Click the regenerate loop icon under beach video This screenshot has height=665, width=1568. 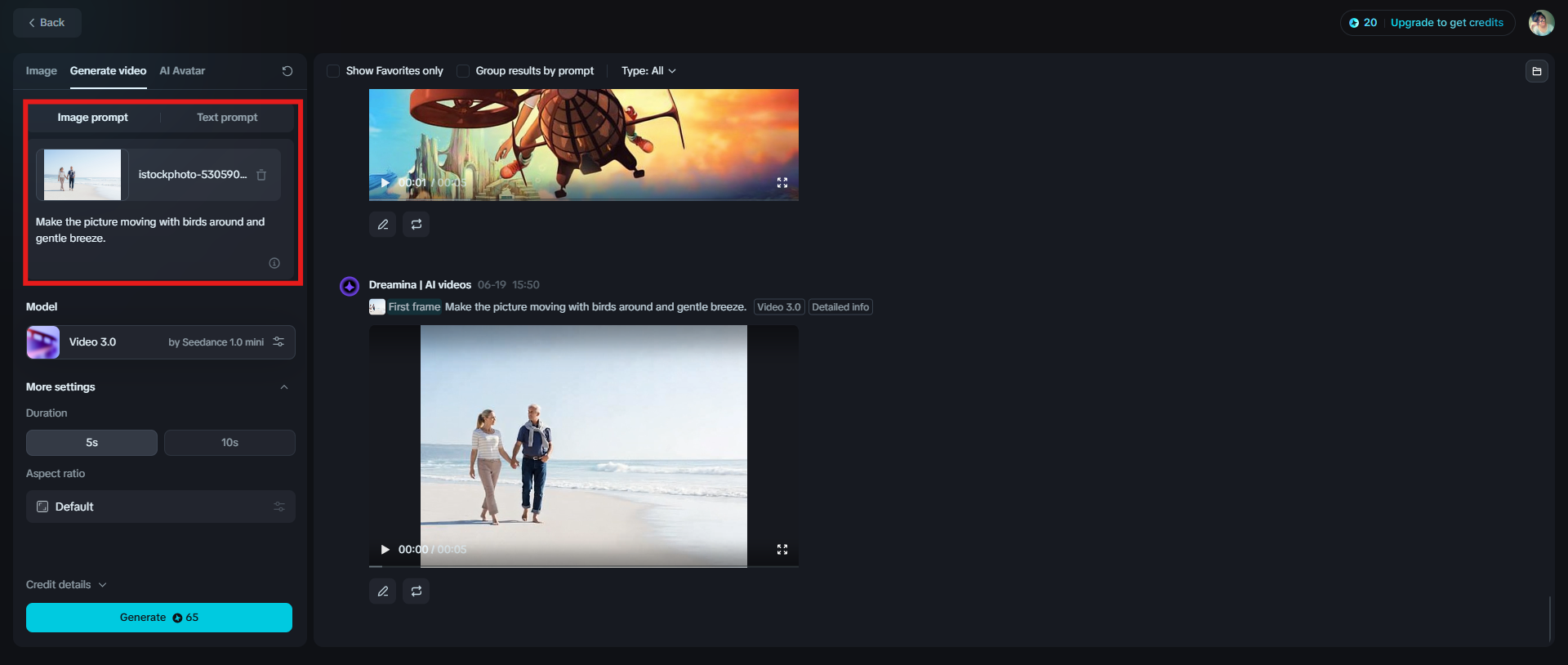point(416,591)
